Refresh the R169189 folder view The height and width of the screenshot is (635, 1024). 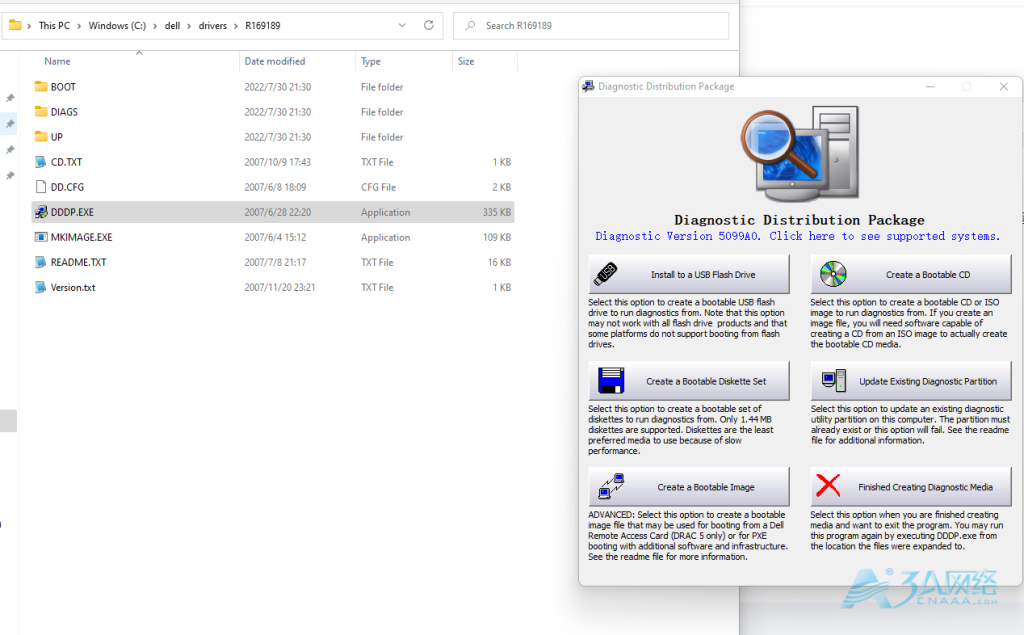[428, 25]
